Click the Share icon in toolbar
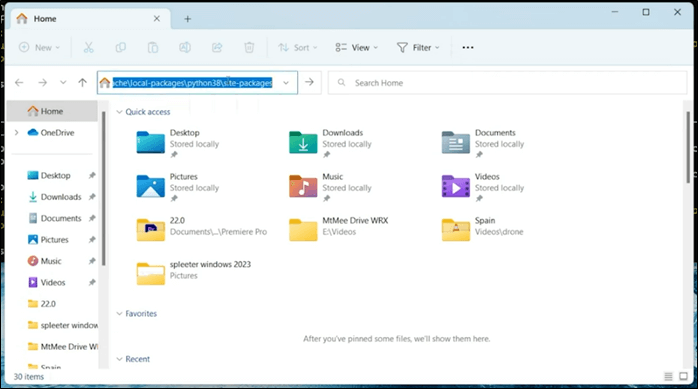Image resolution: width=698 pixels, height=389 pixels. click(x=217, y=47)
